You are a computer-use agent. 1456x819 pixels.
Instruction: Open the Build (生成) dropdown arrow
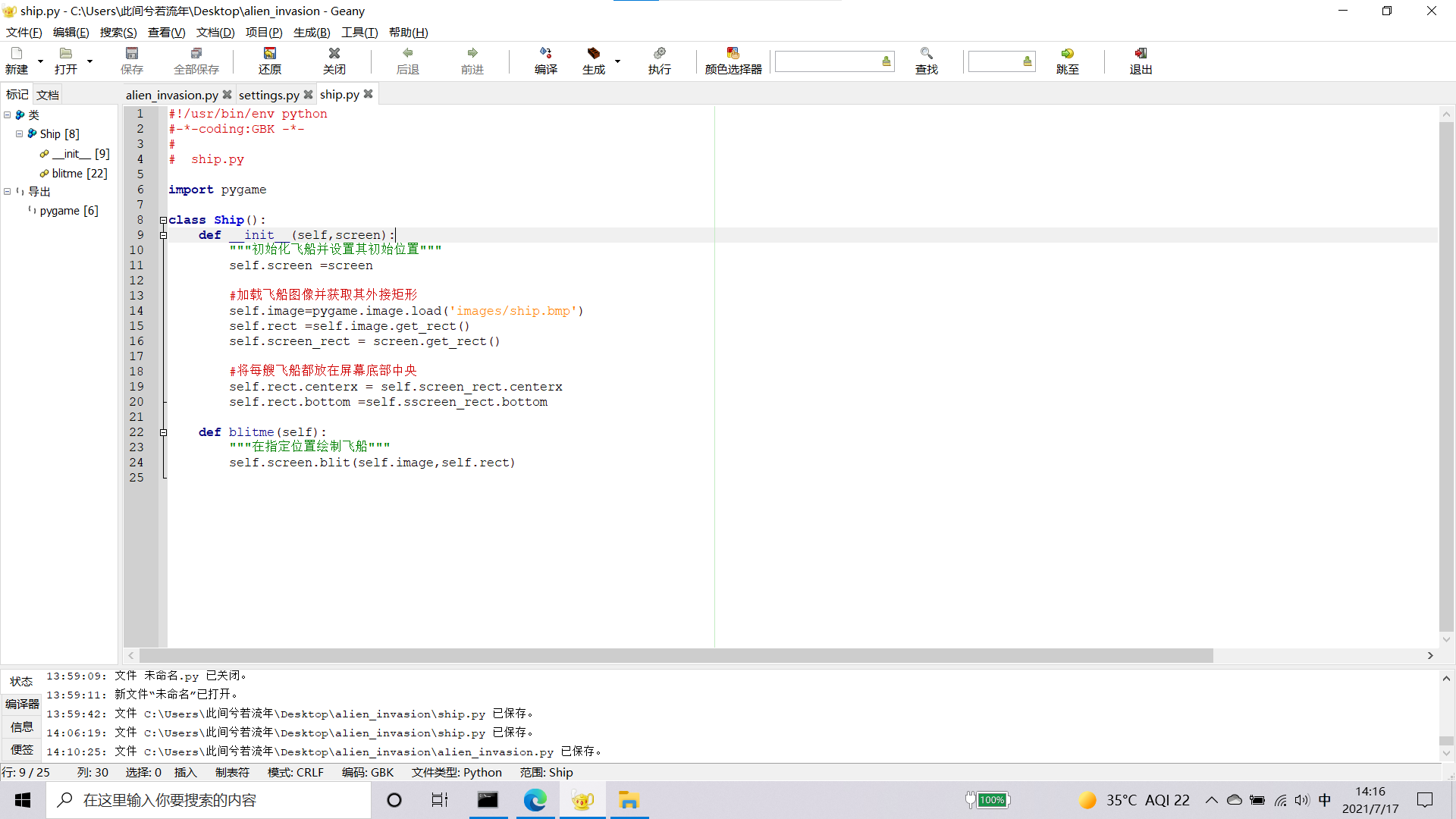tap(617, 61)
